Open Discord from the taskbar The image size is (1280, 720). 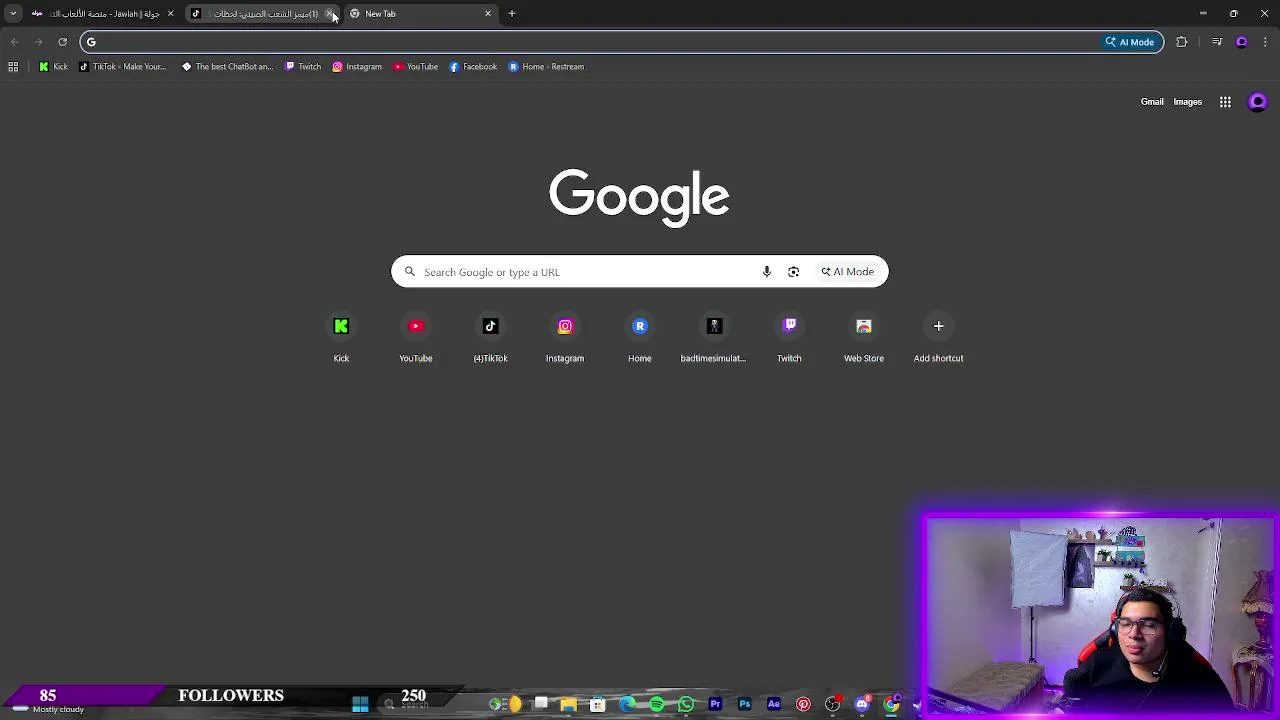point(862,705)
